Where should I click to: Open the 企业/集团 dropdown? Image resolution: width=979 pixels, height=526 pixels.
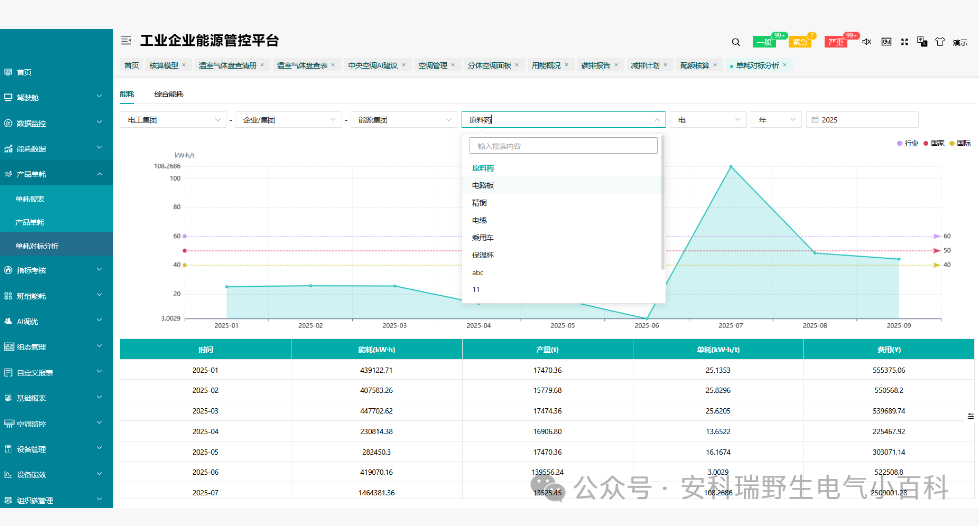tap(287, 120)
